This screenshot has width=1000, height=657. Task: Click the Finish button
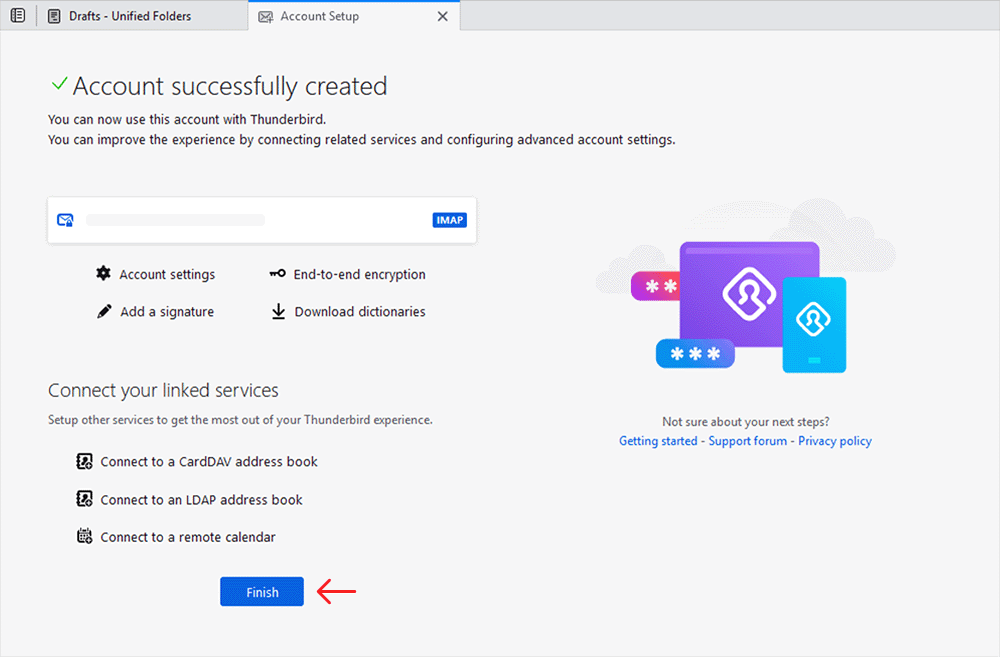tap(261, 591)
